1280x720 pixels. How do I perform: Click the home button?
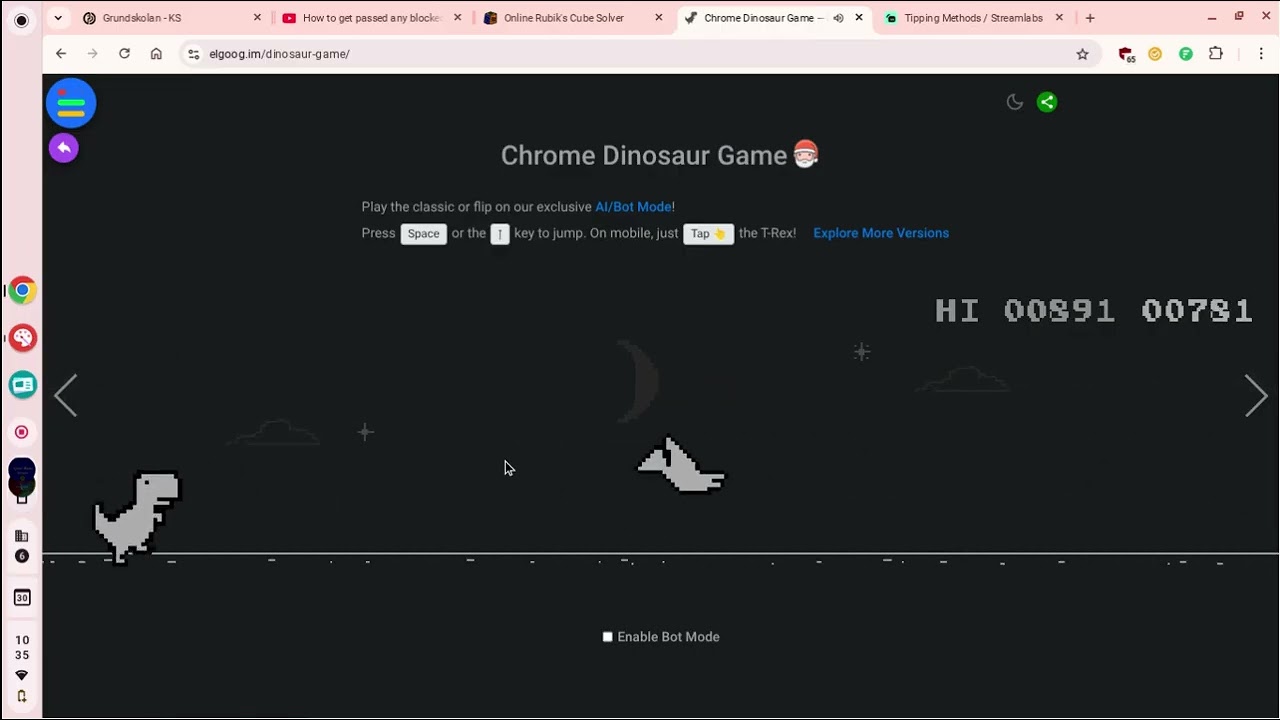pos(156,54)
